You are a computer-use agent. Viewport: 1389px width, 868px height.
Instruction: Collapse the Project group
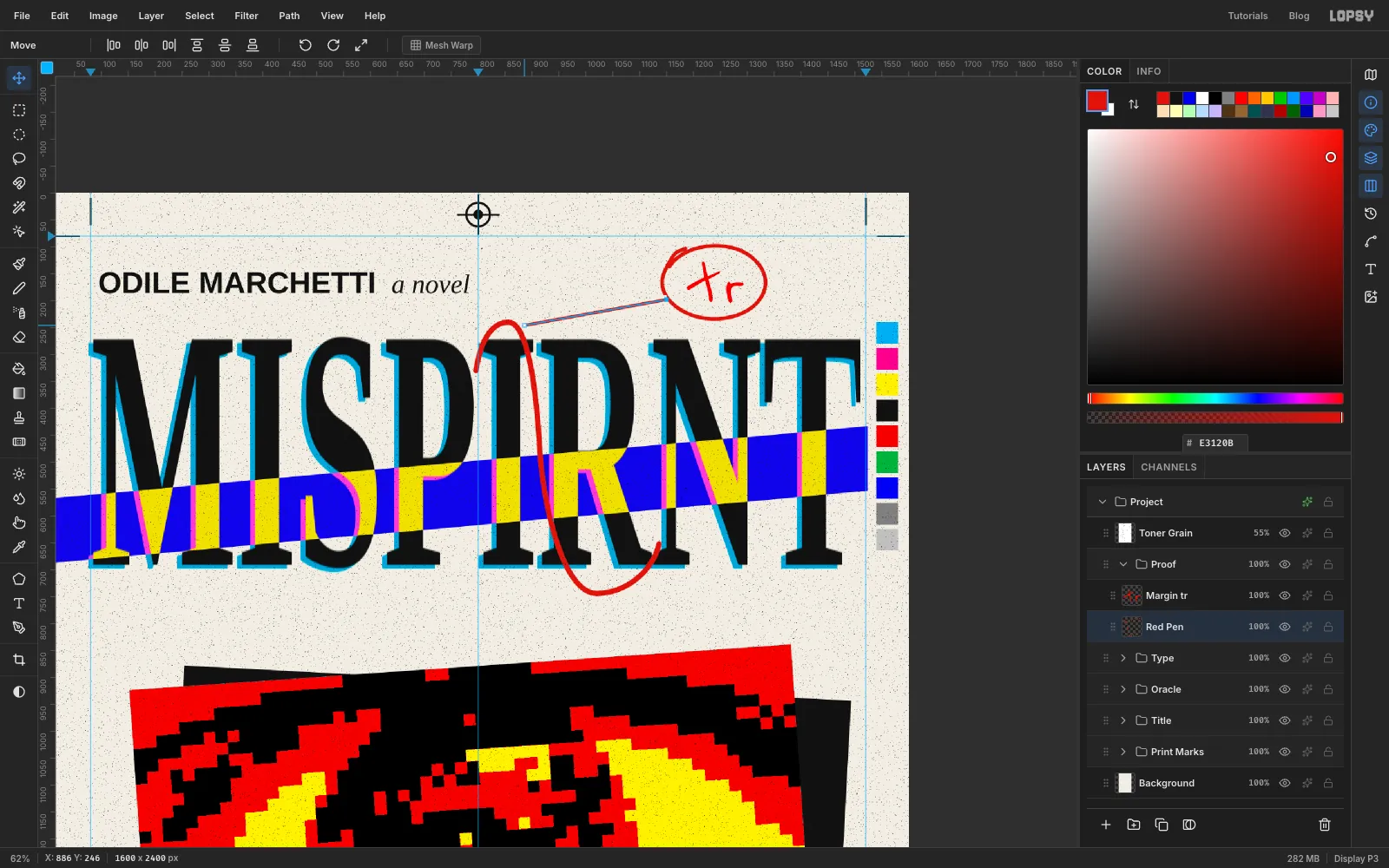coord(1103,502)
